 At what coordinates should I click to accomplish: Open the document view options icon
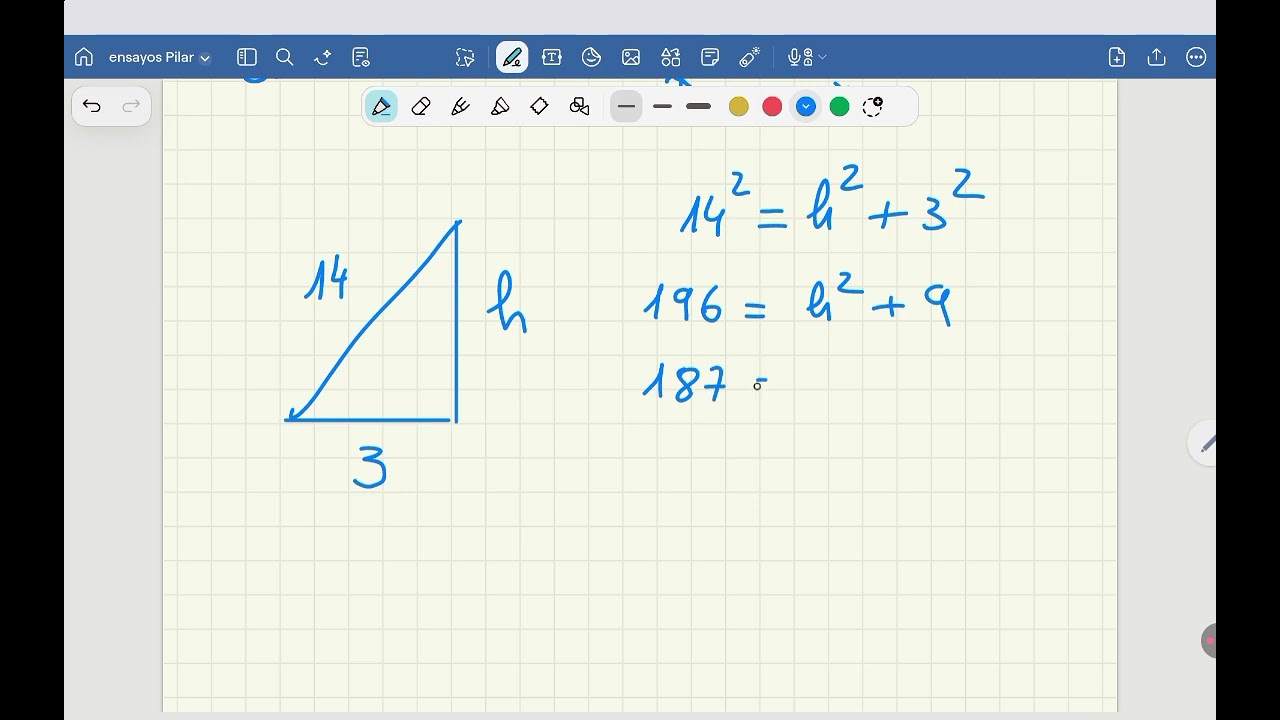coord(361,57)
